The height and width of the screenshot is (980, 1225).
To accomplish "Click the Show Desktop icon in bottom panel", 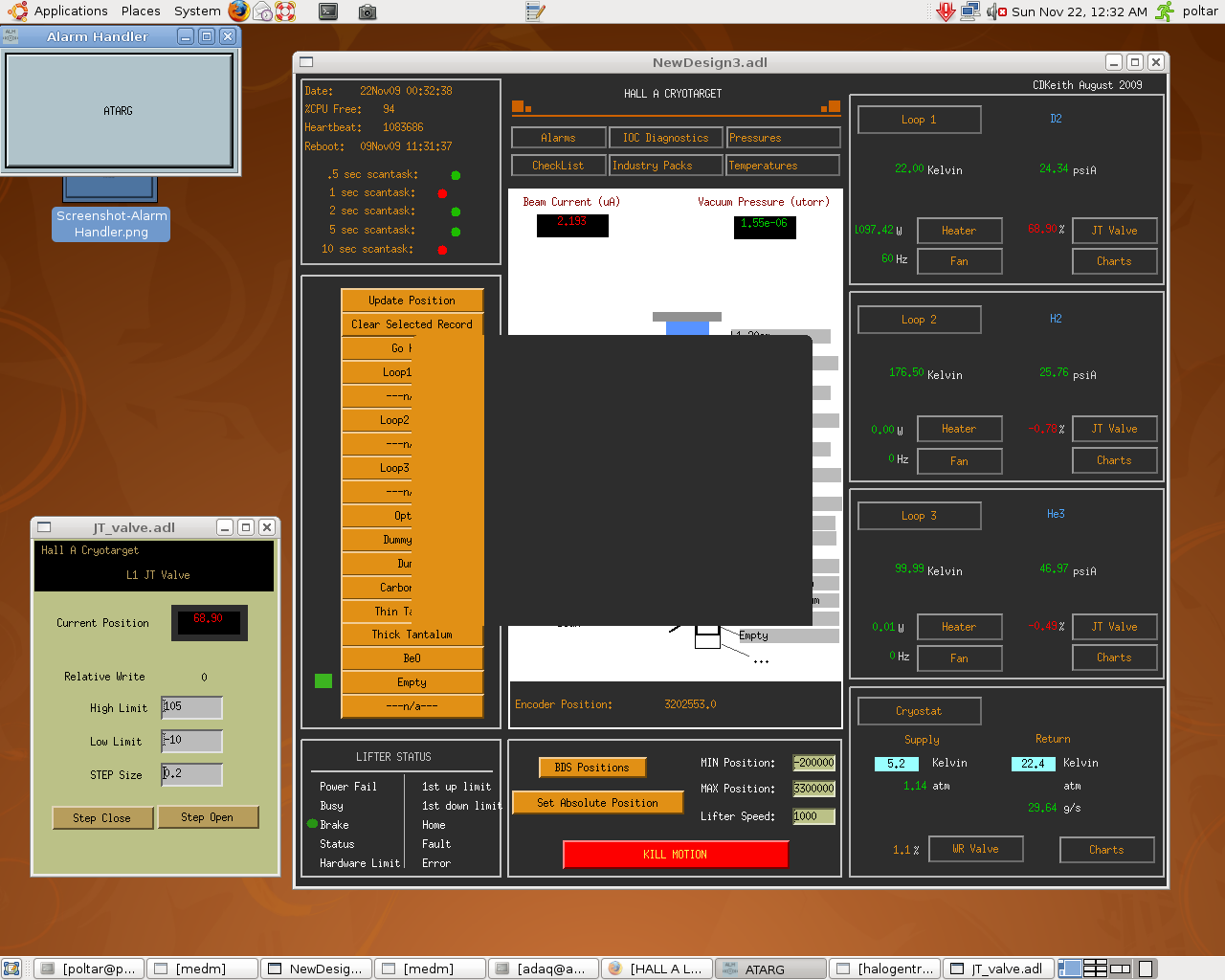I will 12,969.
